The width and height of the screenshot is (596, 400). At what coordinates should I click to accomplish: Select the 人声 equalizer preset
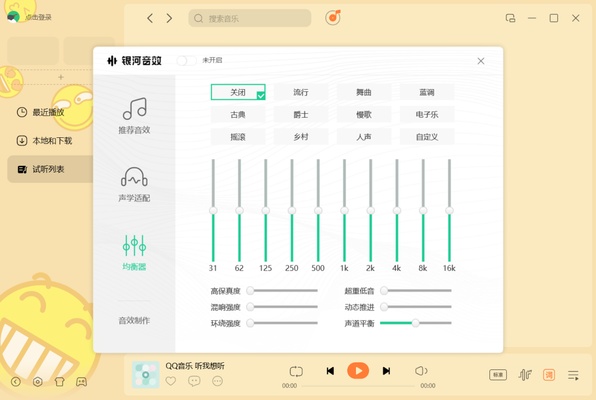pos(364,137)
